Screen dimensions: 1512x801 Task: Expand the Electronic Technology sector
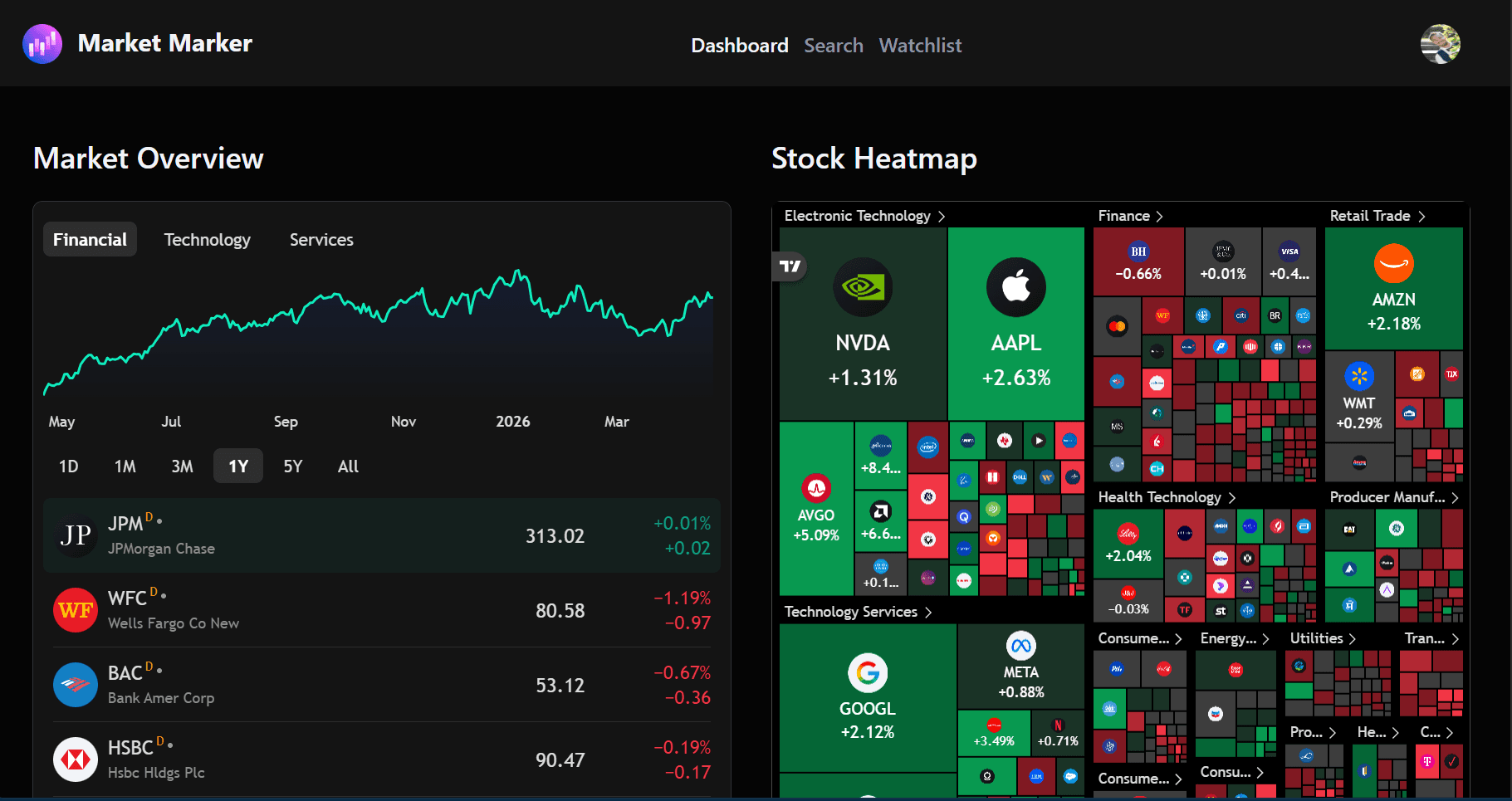(x=865, y=216)
